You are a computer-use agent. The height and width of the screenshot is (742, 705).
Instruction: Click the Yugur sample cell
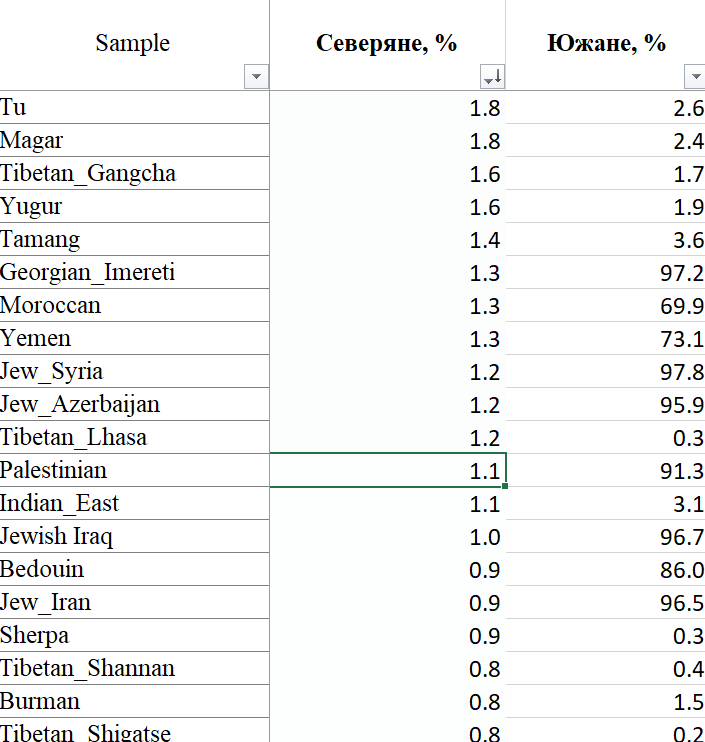pyautogui.click(x=134, y=206)
